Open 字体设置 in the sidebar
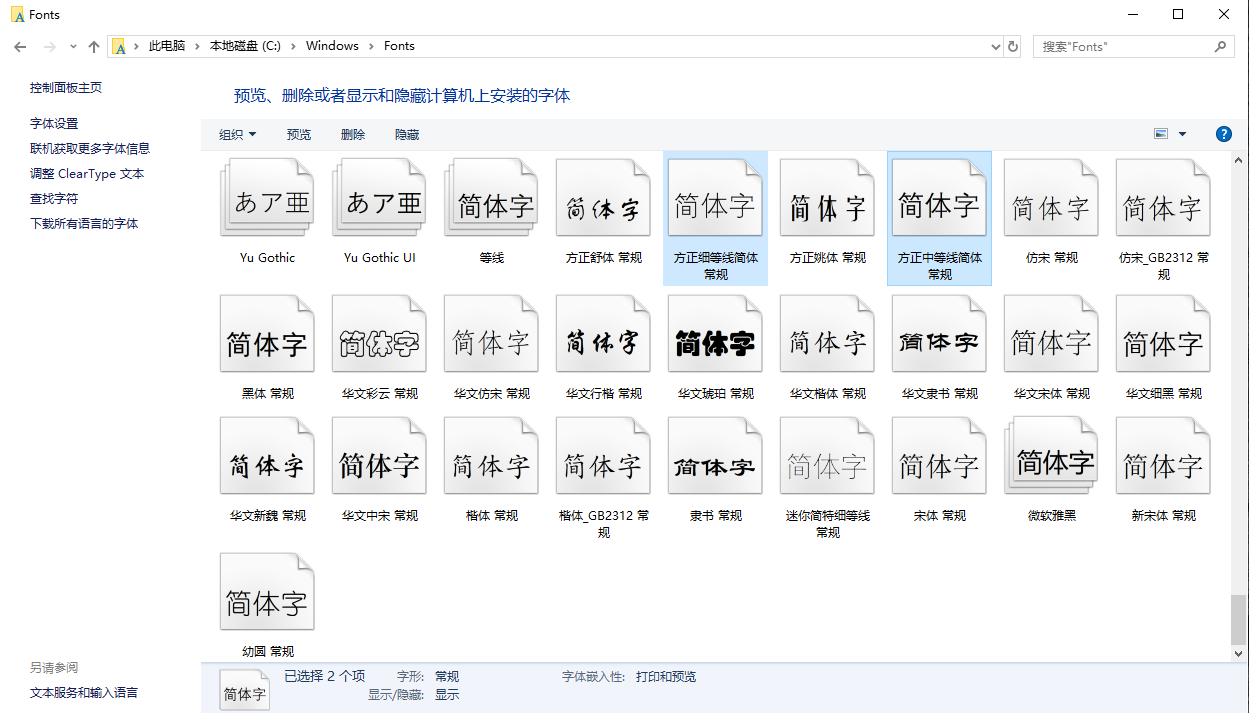This screenshot has width=1249, height=713. pos(54,124)
